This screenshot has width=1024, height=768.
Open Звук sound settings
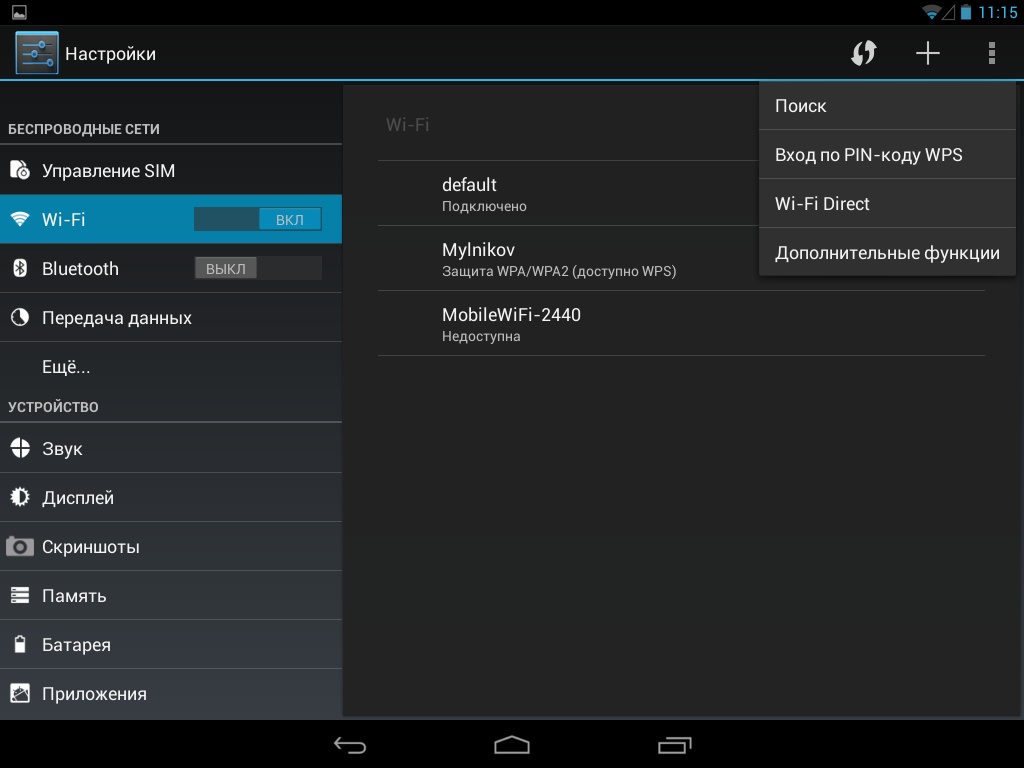170,449
